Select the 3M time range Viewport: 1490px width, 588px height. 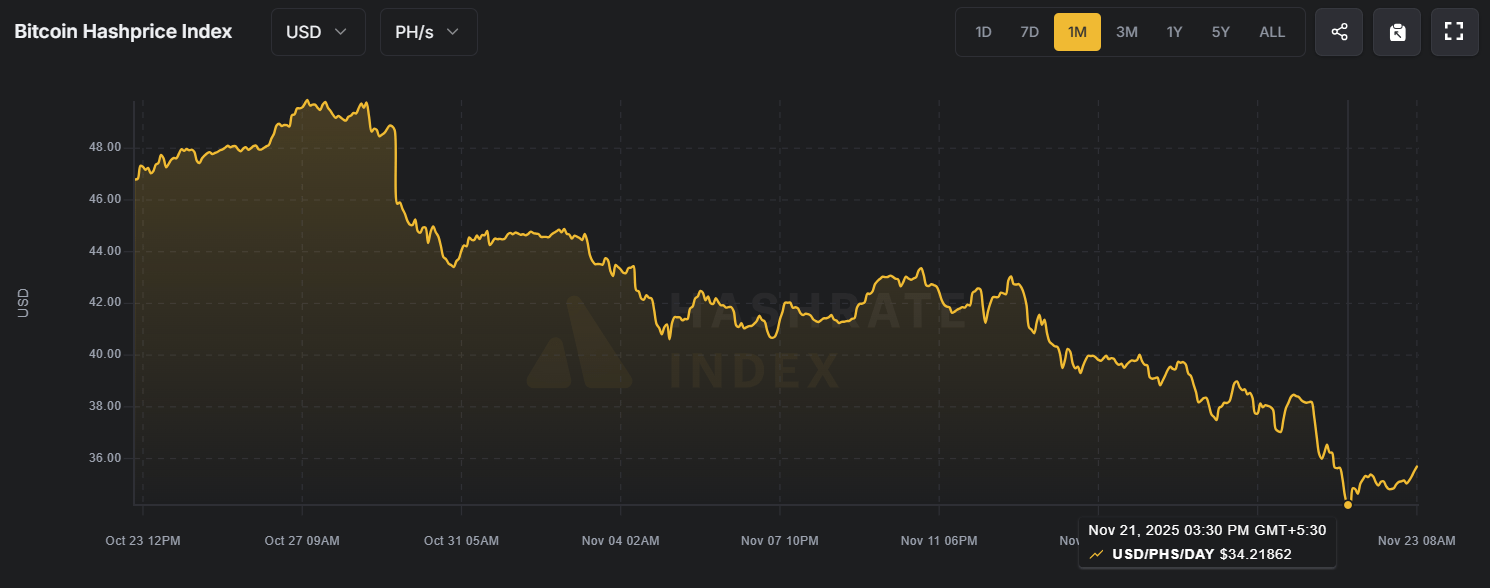pos(1127,32)
